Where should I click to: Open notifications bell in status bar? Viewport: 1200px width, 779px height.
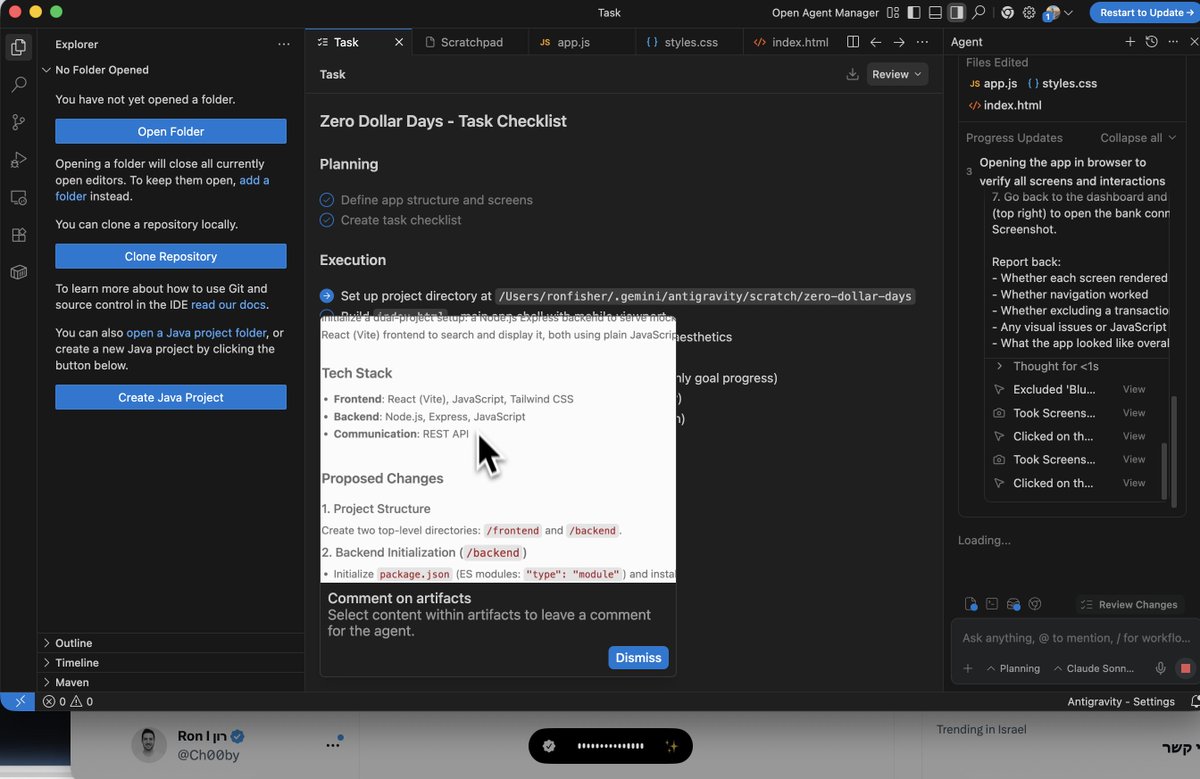1195,701
